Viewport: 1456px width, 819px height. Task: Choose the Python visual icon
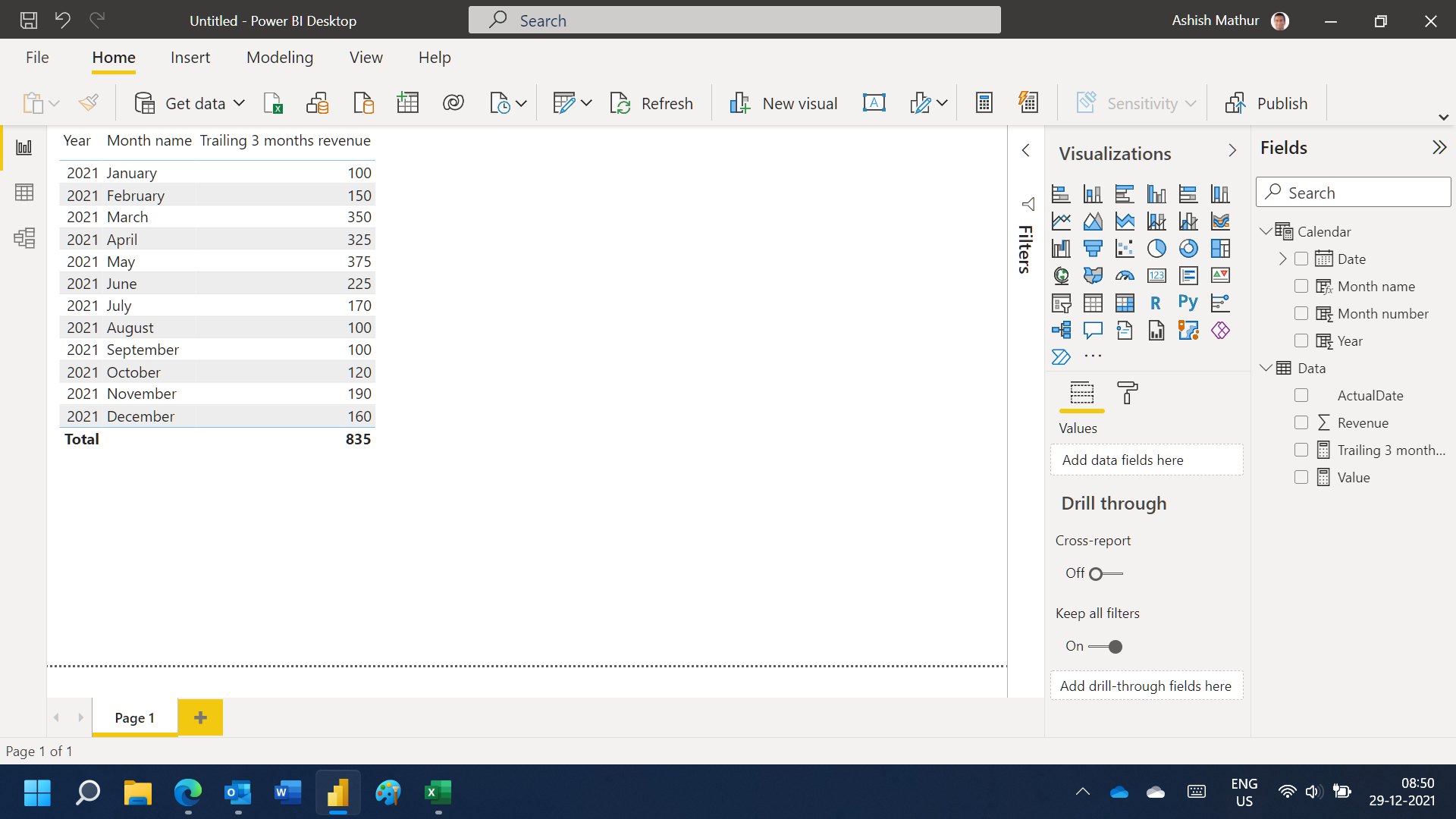pos(1188,303)
